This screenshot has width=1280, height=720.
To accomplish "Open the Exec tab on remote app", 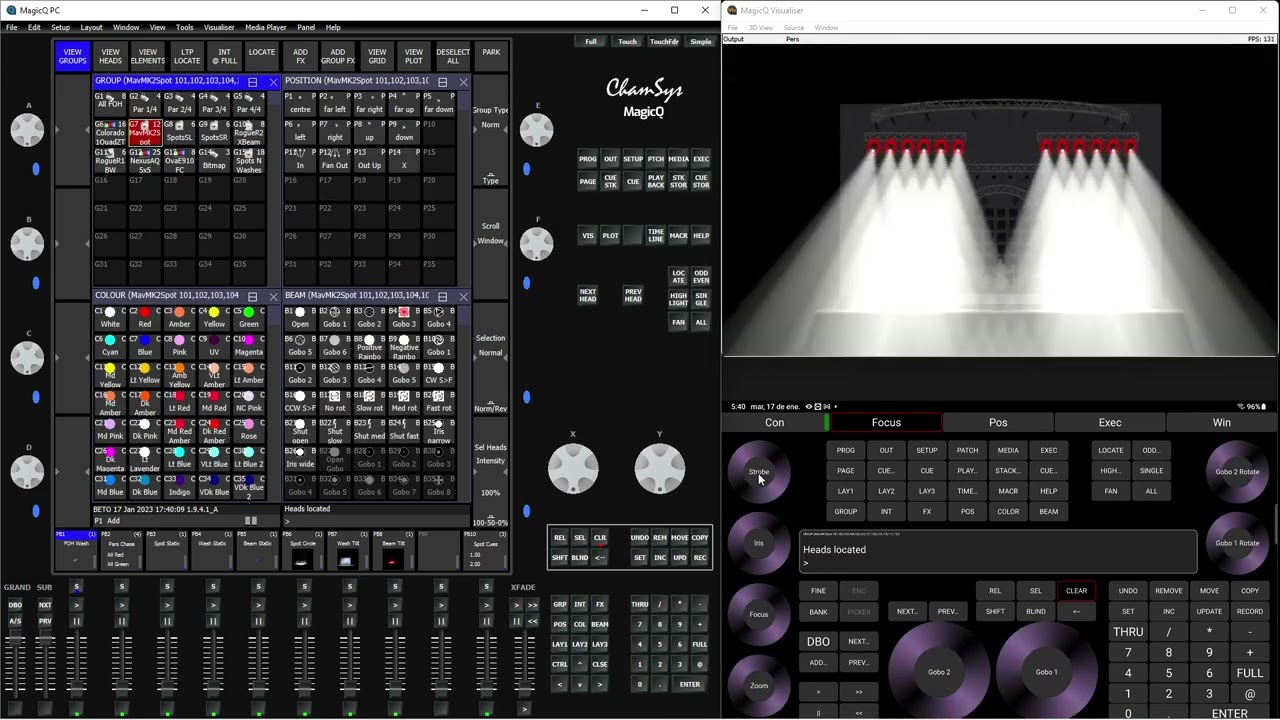I will [x=1110, y=423].
